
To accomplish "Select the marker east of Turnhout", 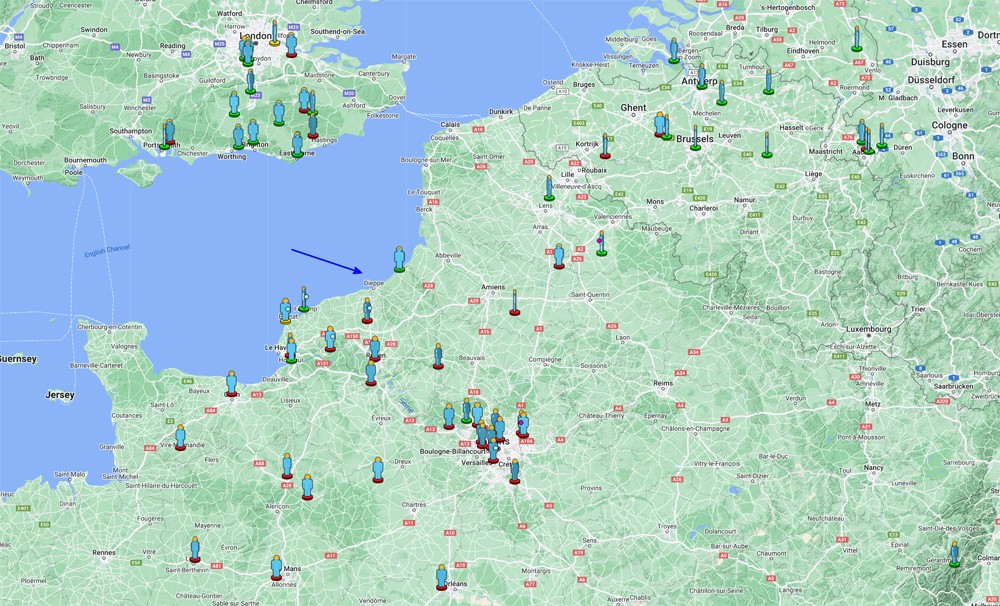I will coord(768,82).
